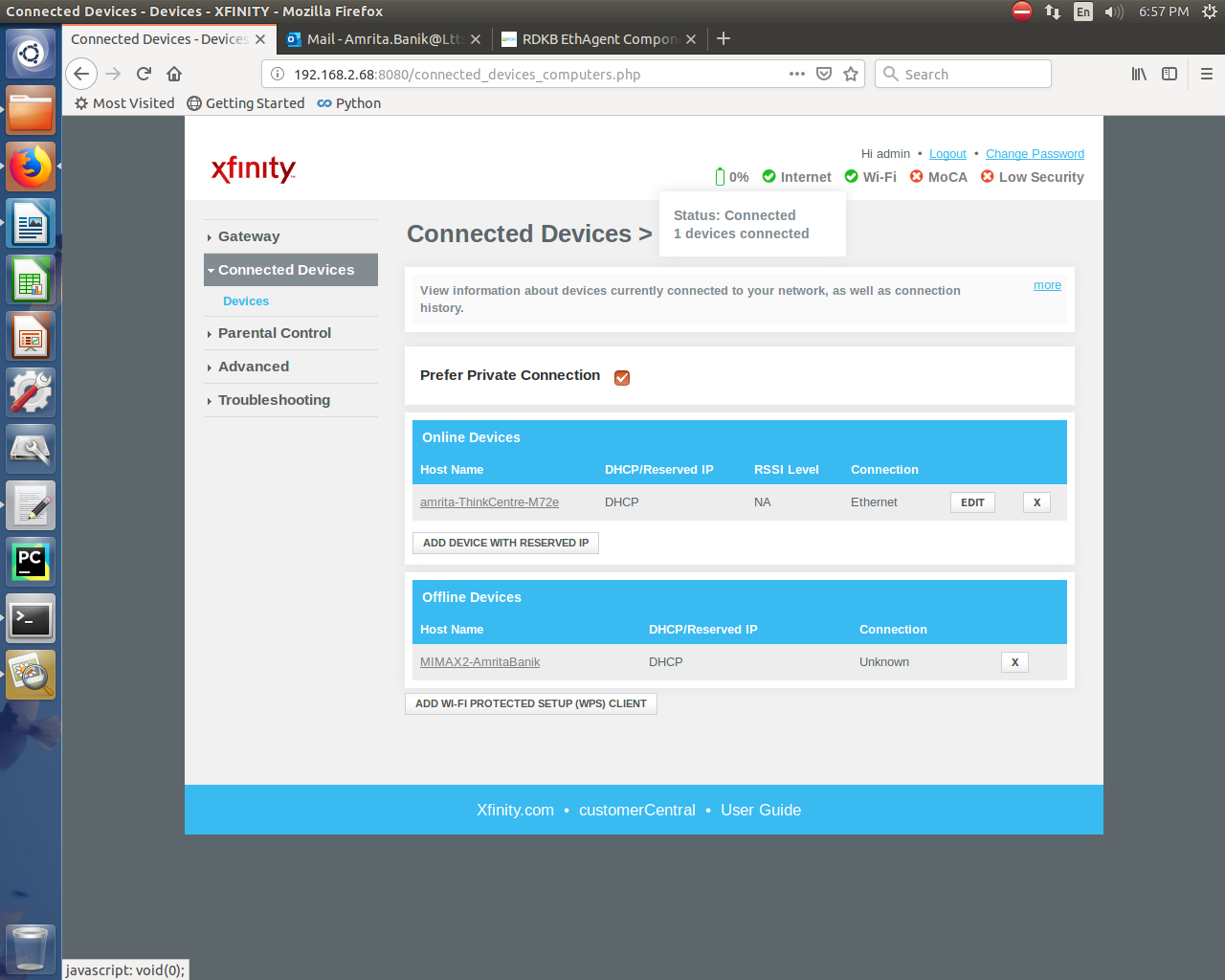Click Edit for amrita-ThinkCentre-M72e device
Screen dimensions: 1225x980
pos(972,502)
